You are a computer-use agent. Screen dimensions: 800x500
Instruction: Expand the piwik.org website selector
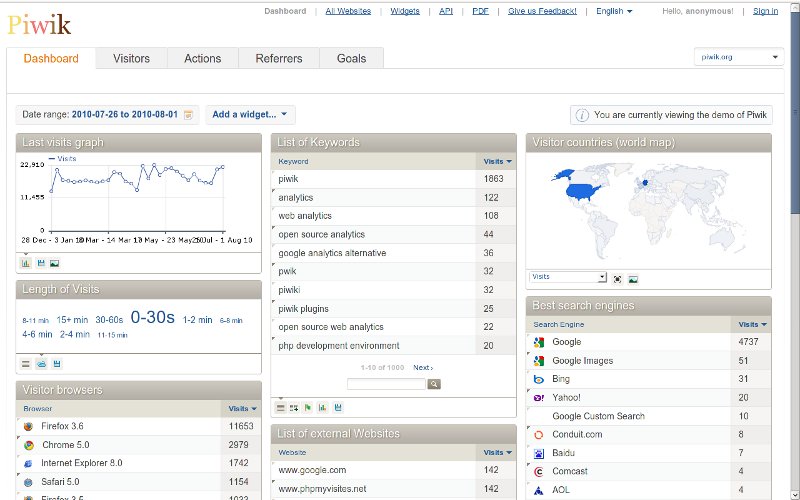(x=739, y=58)
